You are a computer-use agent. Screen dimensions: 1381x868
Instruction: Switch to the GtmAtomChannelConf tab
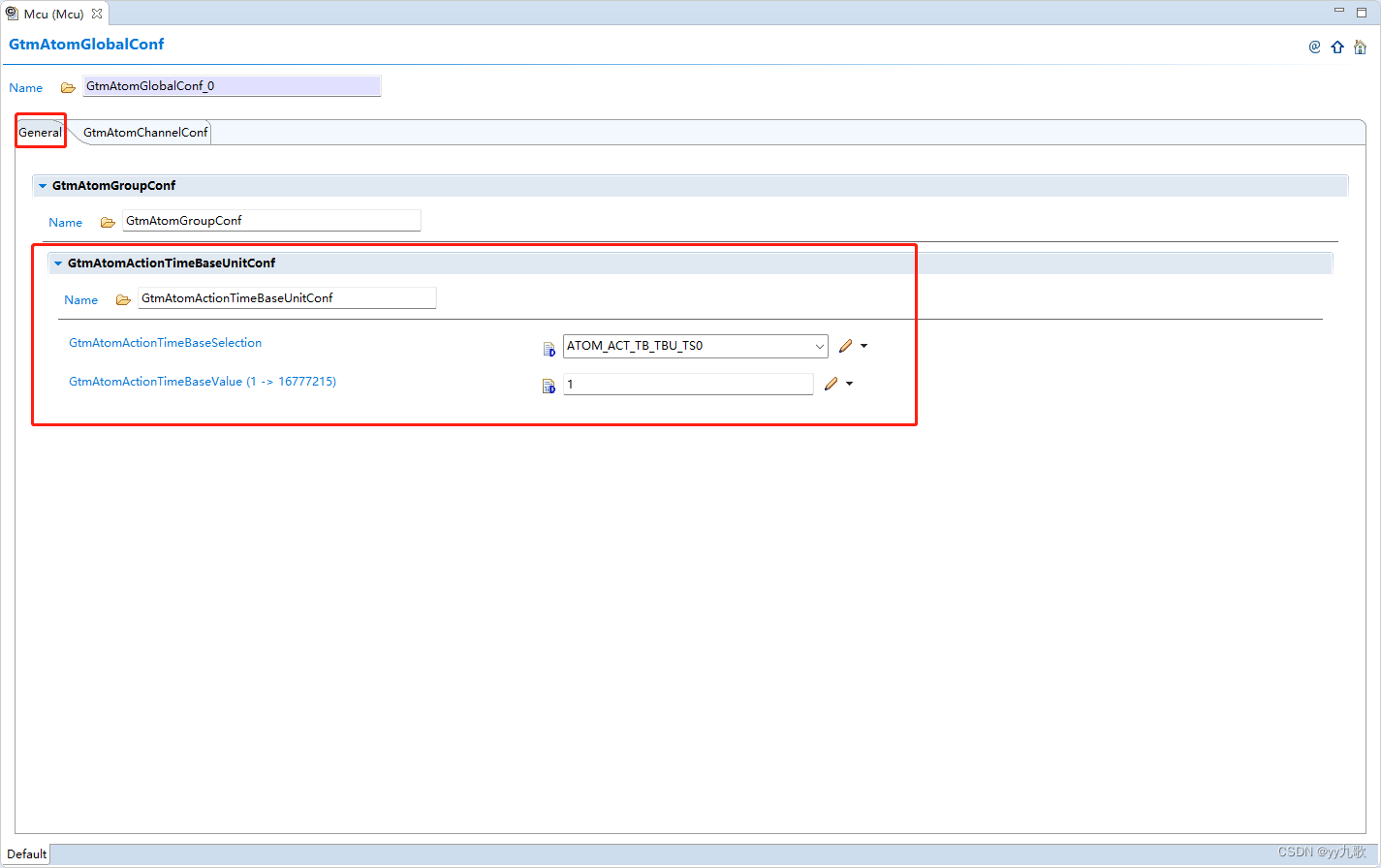click(145, 132)
